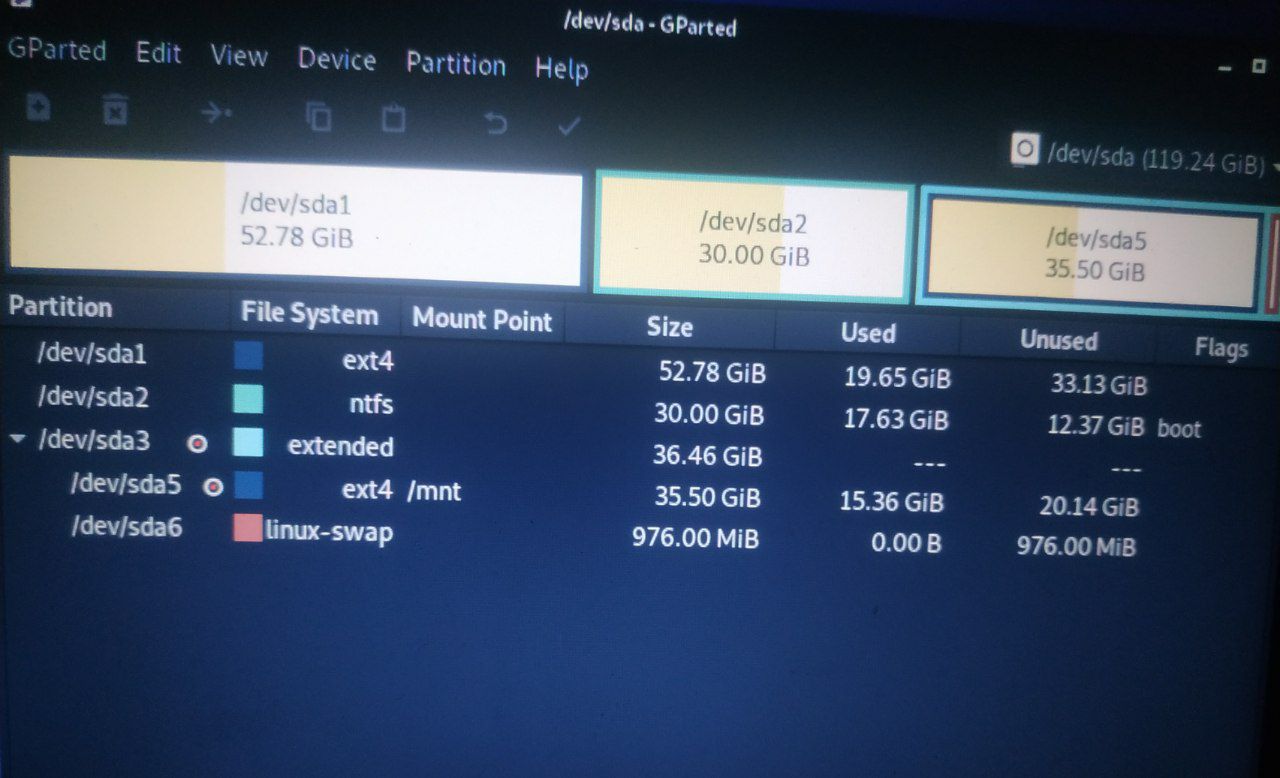Screen dimensions: 1280x778
Task: Select the /dev/sda2 block in disk map
Action: (754, 238)
